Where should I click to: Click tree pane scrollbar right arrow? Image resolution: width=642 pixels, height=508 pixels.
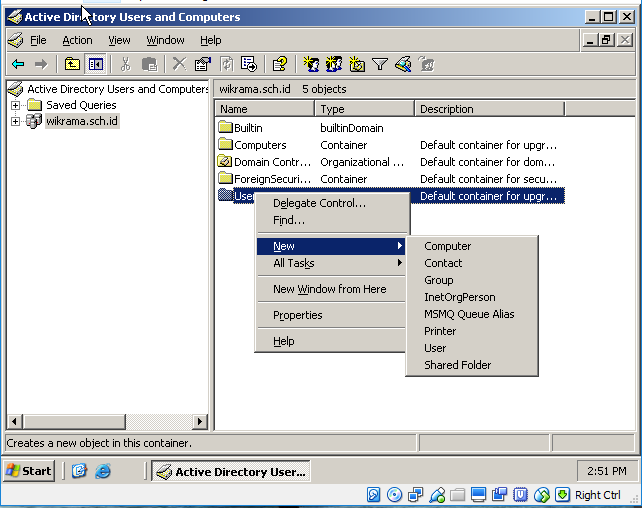click(x=199, y=421)
